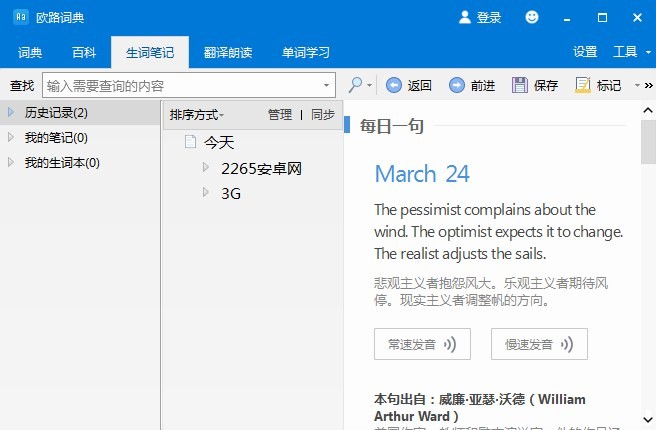The height and width of the screenshot is (430, 656).
Task: Click the right panel vertical scrollbar thumb
Action: click(648, 143)
